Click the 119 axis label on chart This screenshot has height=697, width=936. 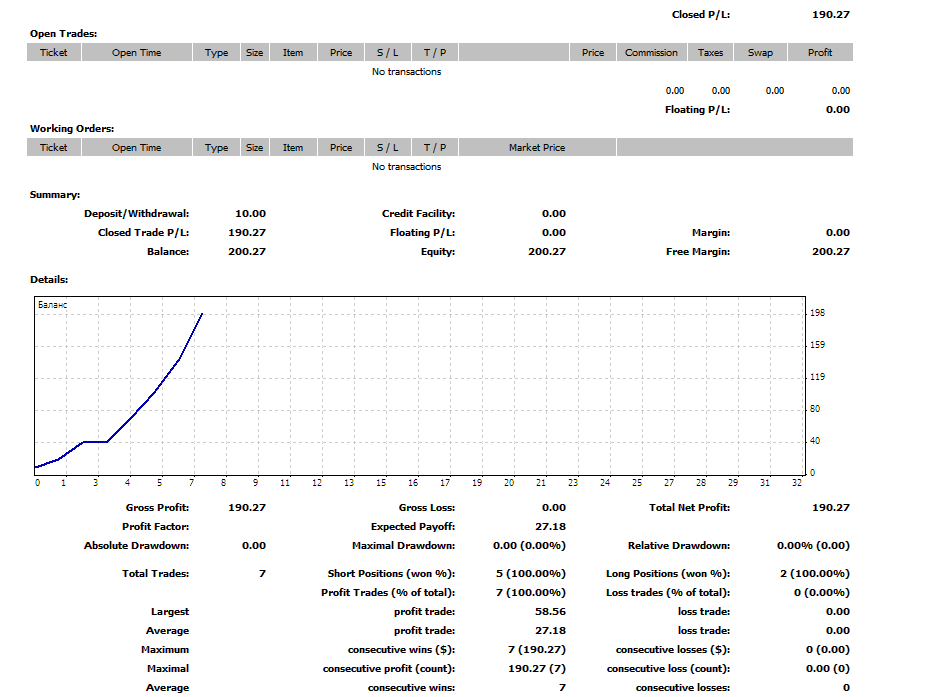tap(817, 377)
